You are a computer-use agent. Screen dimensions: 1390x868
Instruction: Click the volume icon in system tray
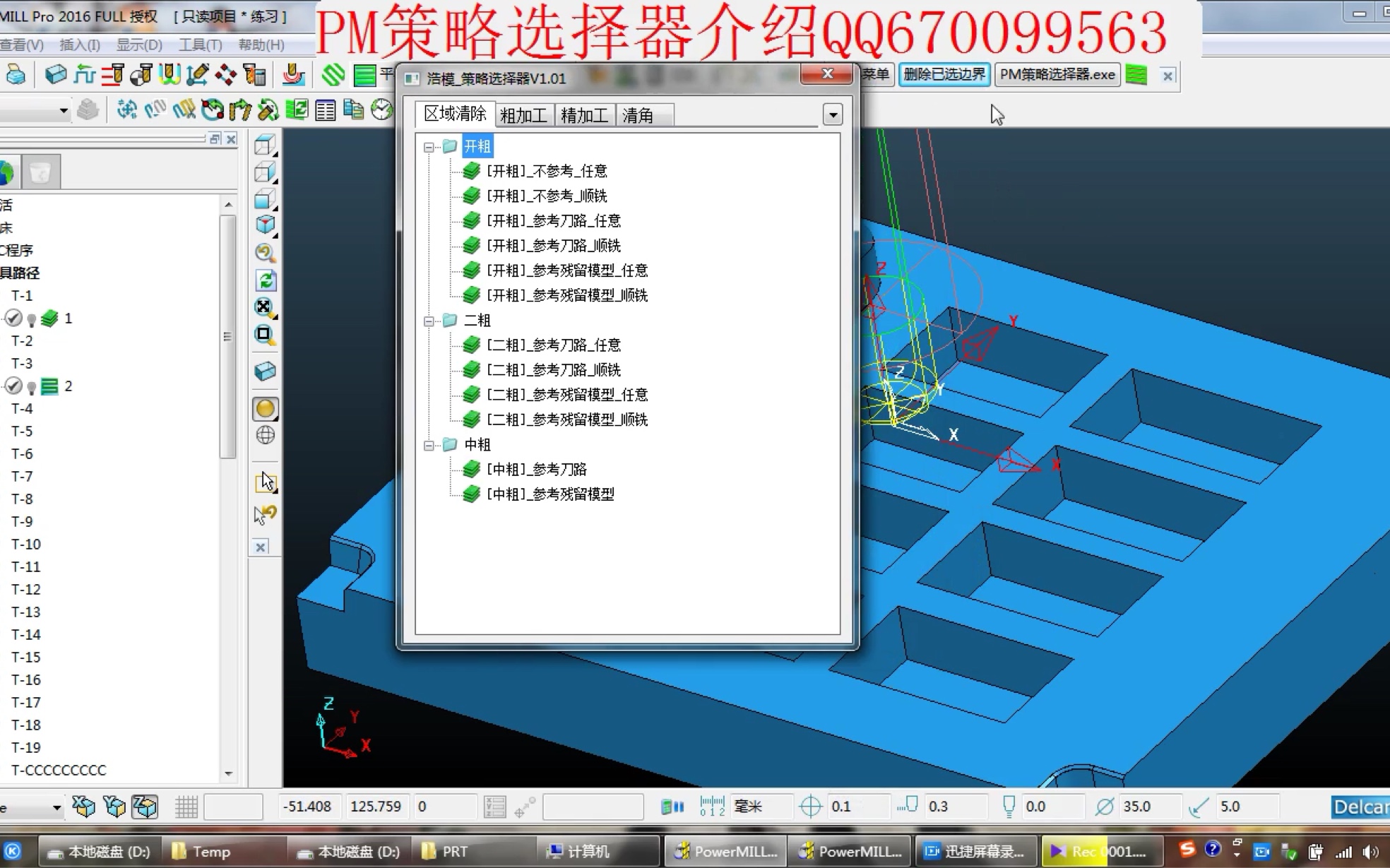point(1370,852)
